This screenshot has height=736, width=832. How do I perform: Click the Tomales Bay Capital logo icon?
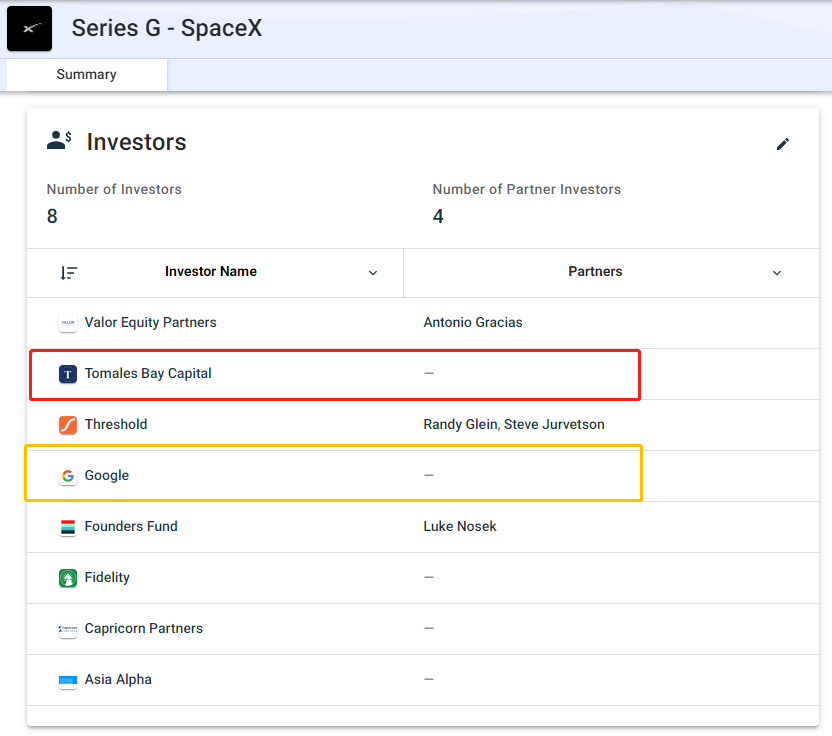coord(68,374)
